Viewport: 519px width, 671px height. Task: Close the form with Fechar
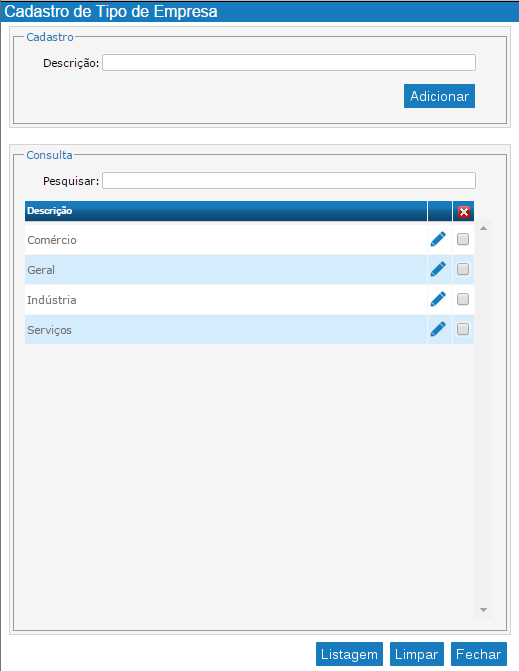(479, 654)
